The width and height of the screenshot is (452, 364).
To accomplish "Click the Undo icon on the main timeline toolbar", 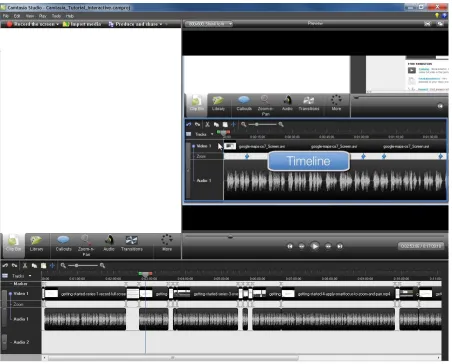I will pyautogui.click(x=5, y=266).
